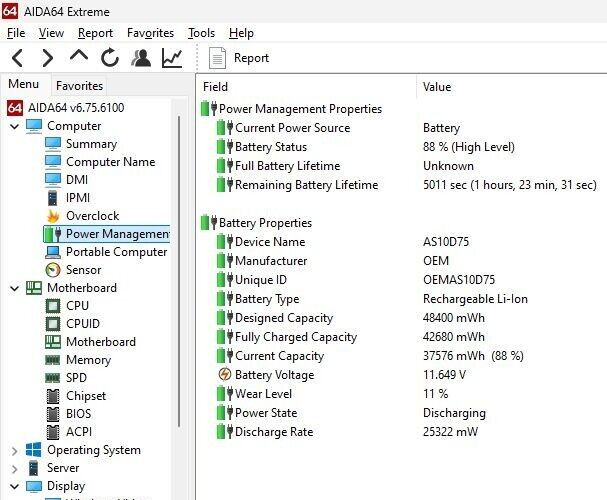Open the Portable Computer laptop icon
This screenshot has width=607, height=500.
(53, 252)
